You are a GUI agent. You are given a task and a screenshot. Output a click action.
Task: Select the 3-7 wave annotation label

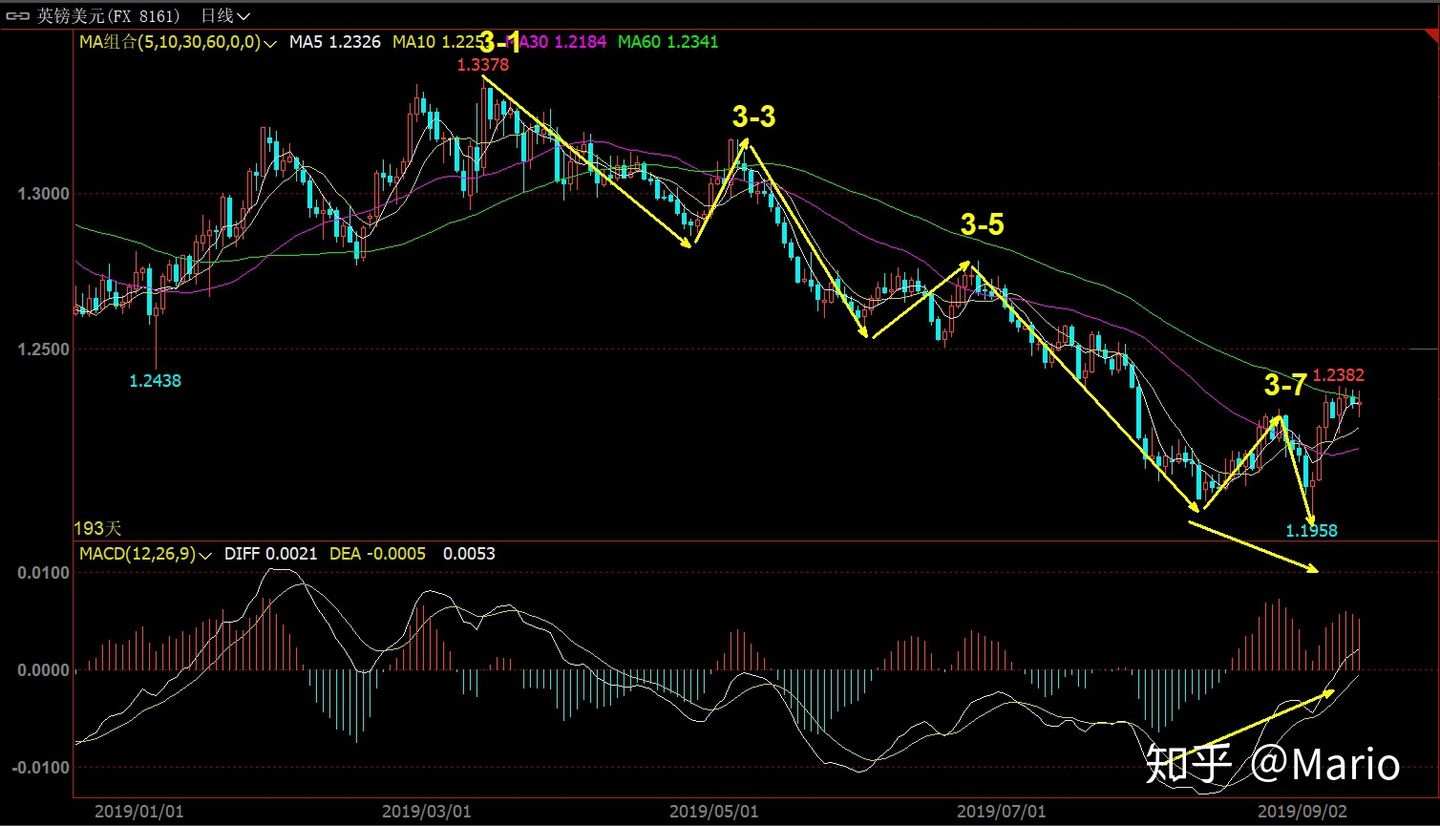(x=1285, y=385)
